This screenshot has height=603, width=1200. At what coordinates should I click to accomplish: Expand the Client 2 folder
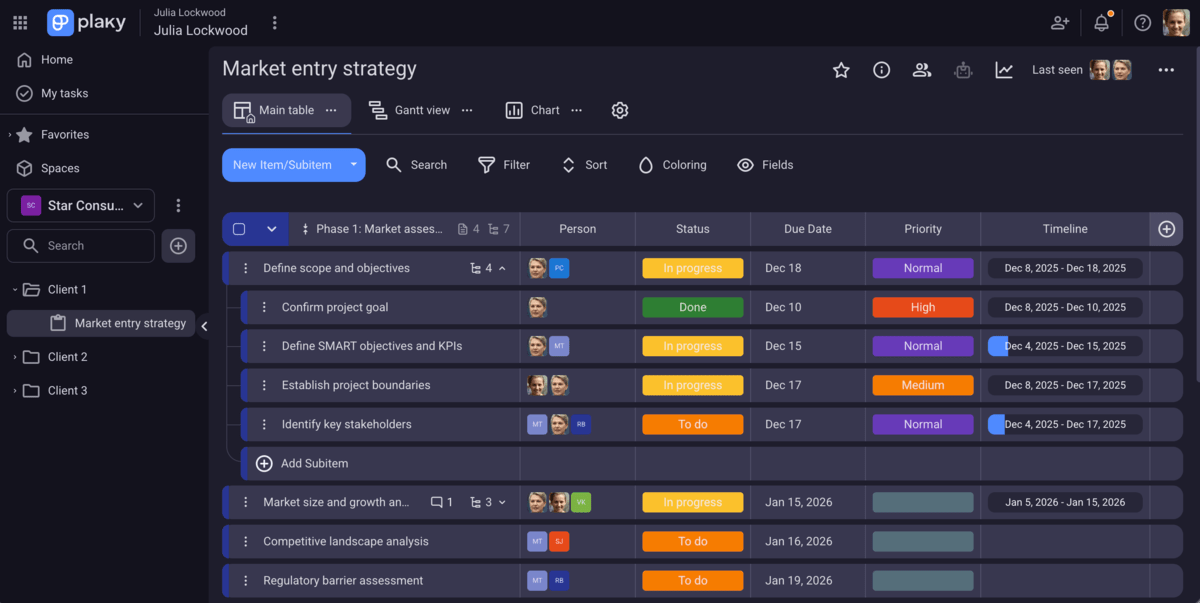(x=13, y=357)
